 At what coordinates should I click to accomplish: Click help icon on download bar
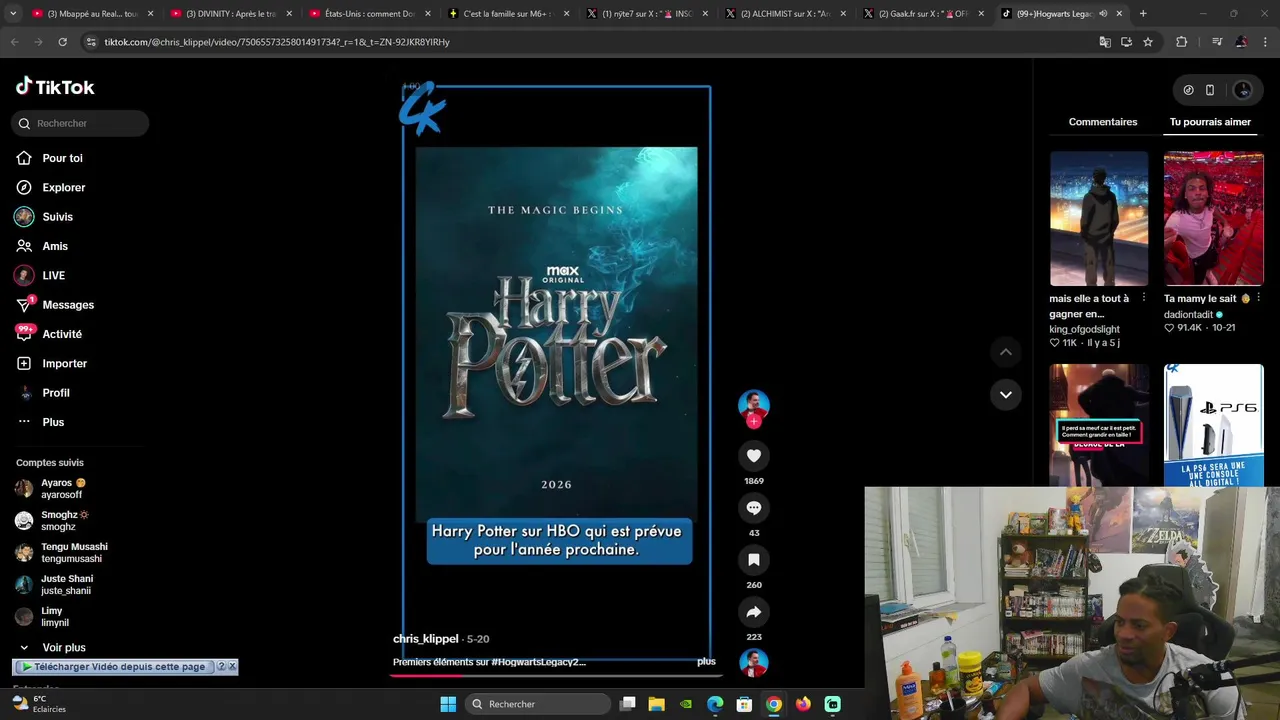pos(222,666)
